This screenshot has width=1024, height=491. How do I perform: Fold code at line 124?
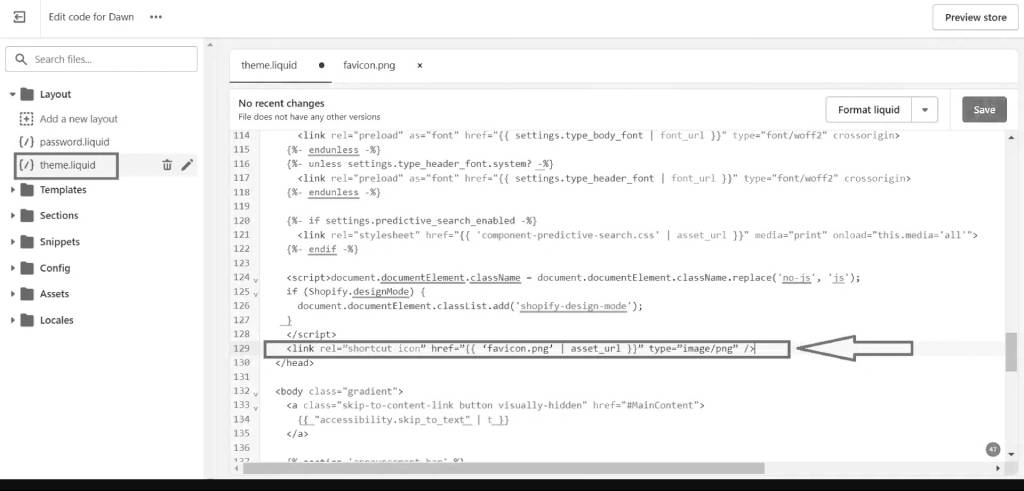pyautogui.click(x=255, y=279)
